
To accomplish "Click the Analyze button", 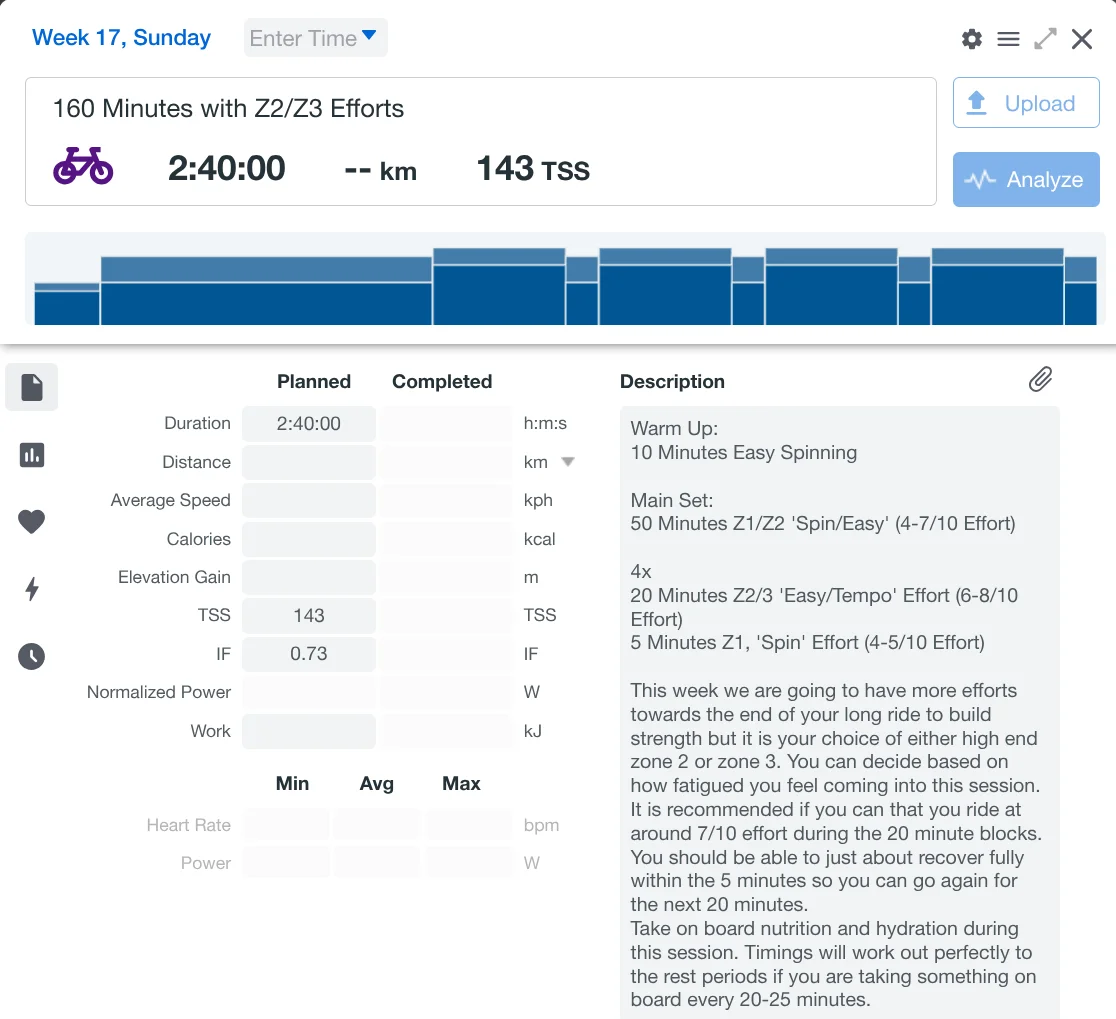I will point(1025,180).
